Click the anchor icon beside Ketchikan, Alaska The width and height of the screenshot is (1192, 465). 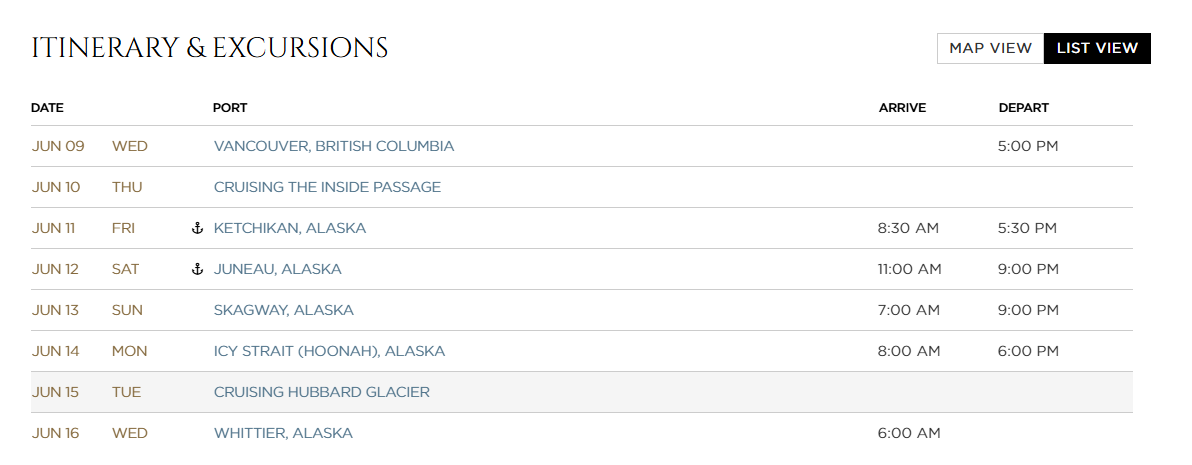click(197, 228)
